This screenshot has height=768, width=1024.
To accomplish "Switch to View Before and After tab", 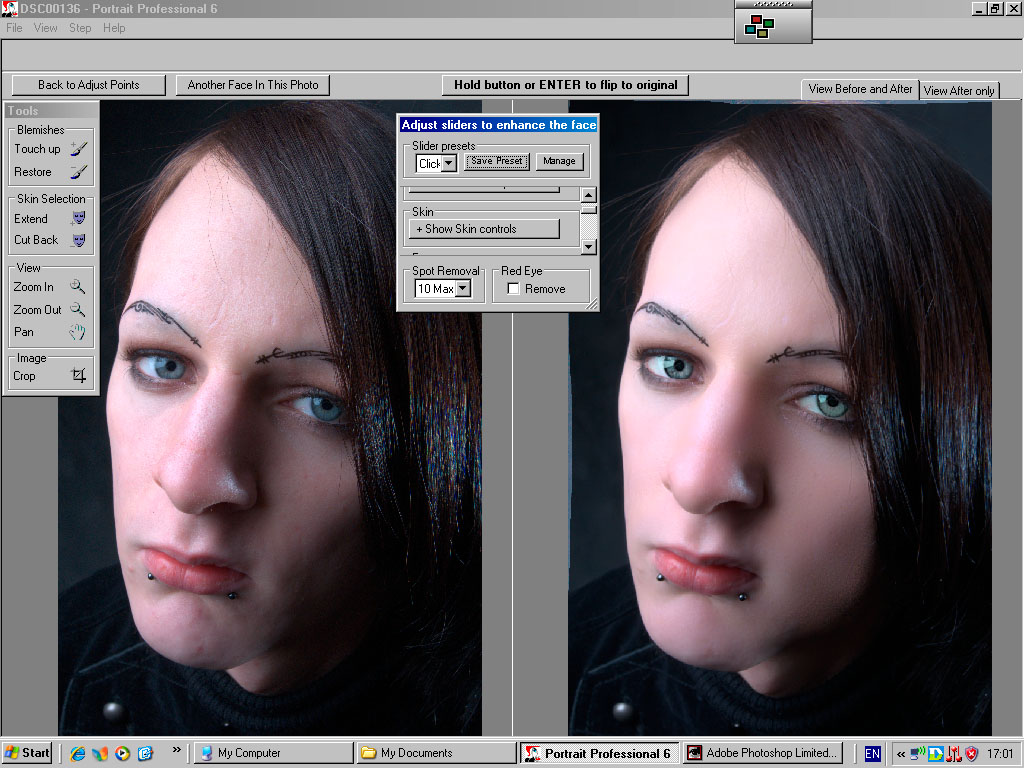I will tap(860, 89).
